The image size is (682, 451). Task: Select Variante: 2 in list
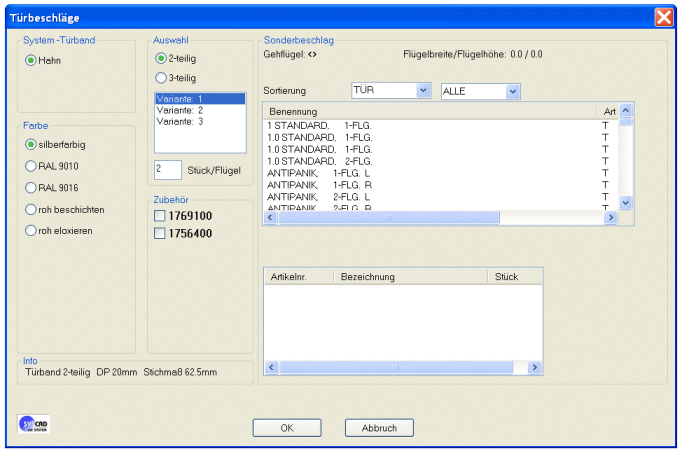(x=180, y=110)
